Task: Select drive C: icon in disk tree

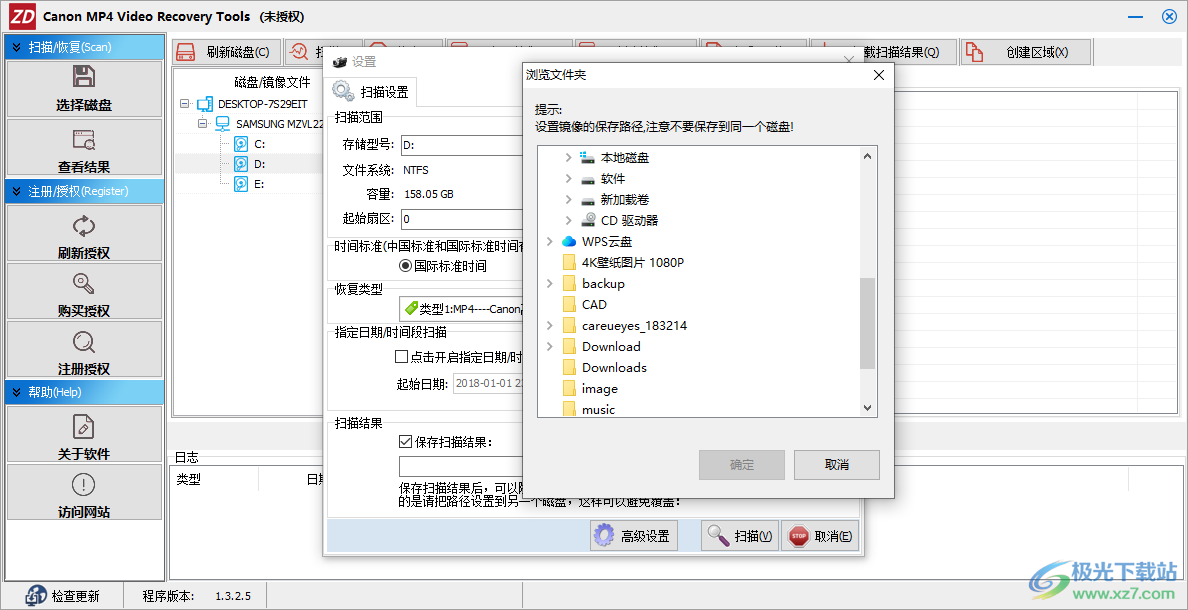Action: click(x=241, y=143)
